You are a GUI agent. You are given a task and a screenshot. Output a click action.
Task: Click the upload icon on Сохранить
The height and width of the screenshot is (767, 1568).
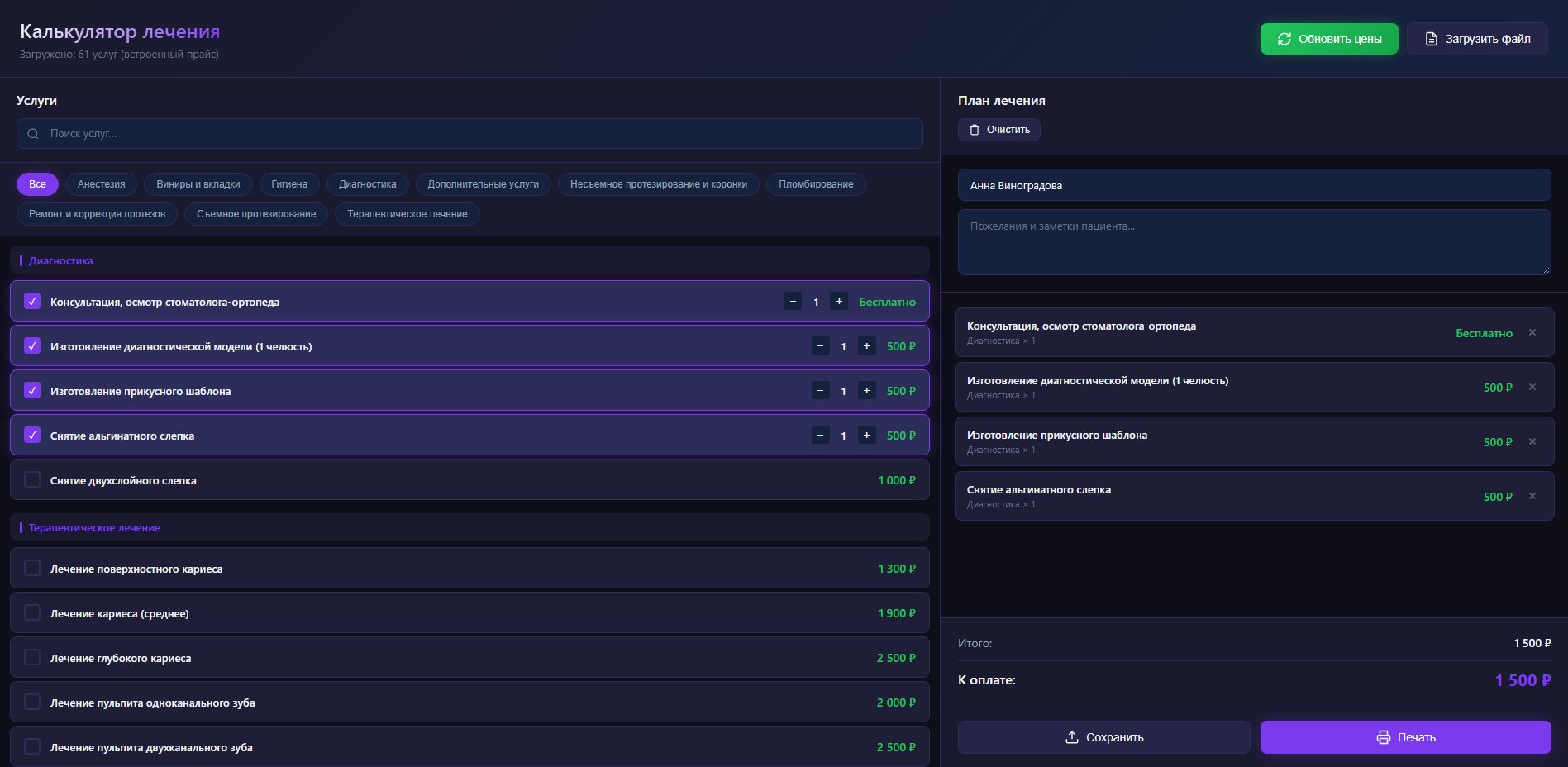(x=1072, y=737)
